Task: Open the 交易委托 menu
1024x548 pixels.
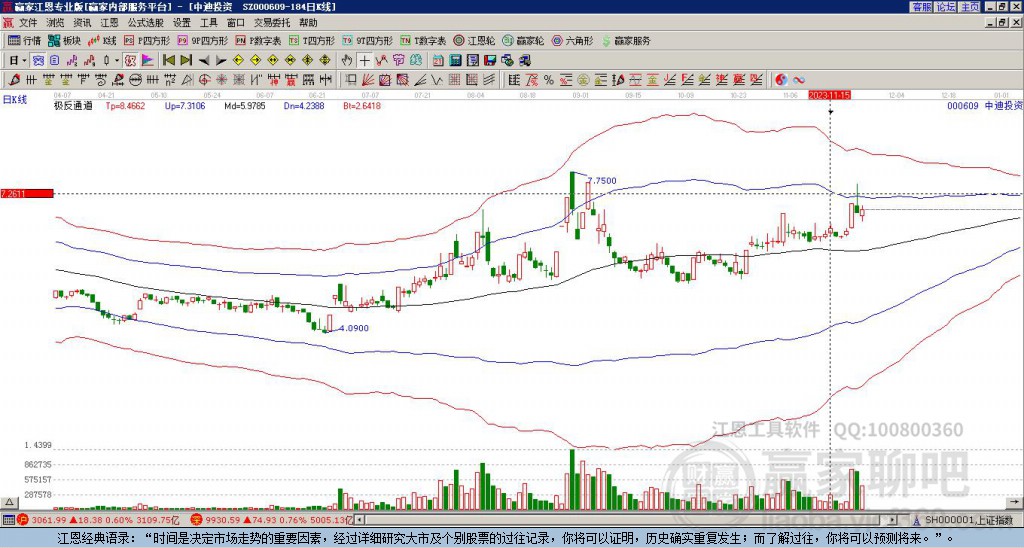Action: (272, 23)
